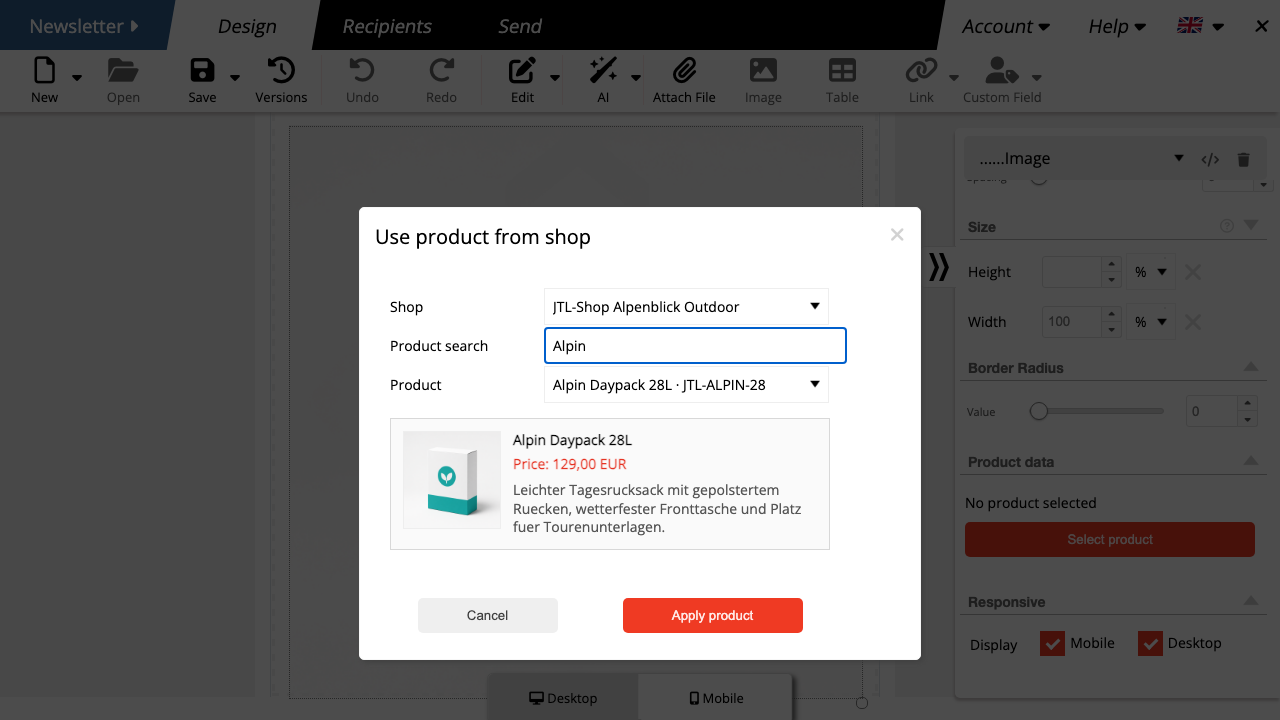Image resolution: width=1280 pixels, height=720 pixels.
Task: Expand the Custom Field dropdown arrow
Action: pos(1036,78)
